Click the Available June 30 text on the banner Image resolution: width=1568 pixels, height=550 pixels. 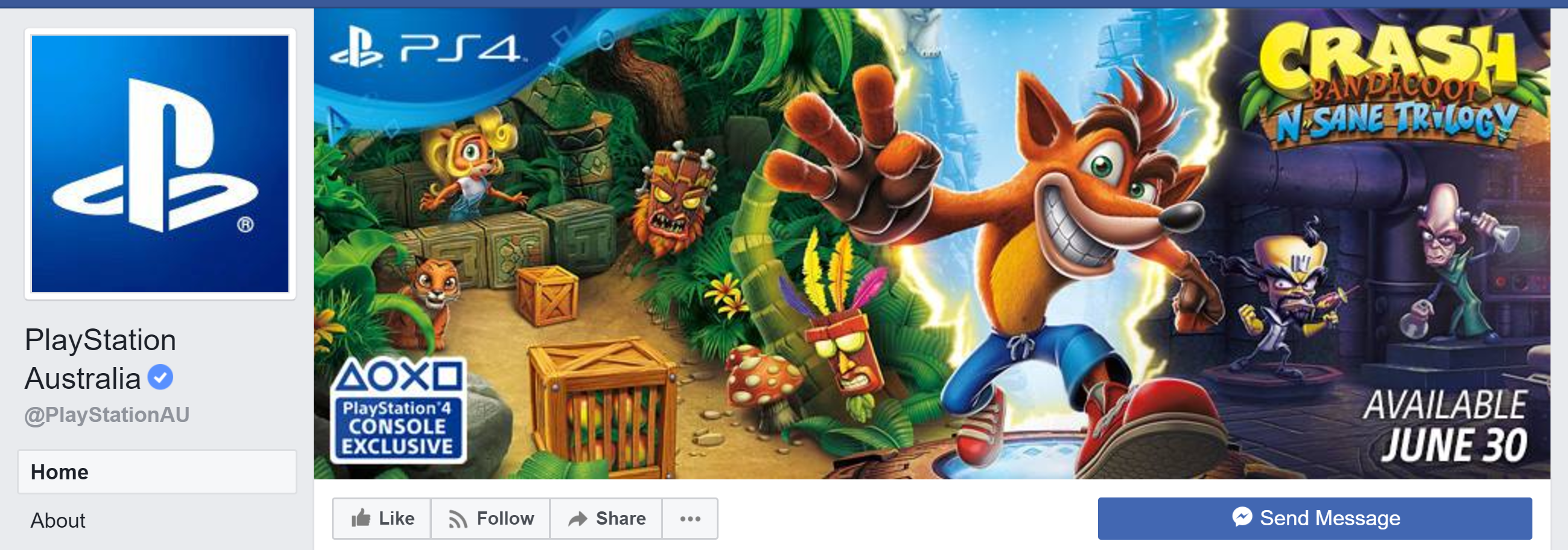coord(1446,426)
